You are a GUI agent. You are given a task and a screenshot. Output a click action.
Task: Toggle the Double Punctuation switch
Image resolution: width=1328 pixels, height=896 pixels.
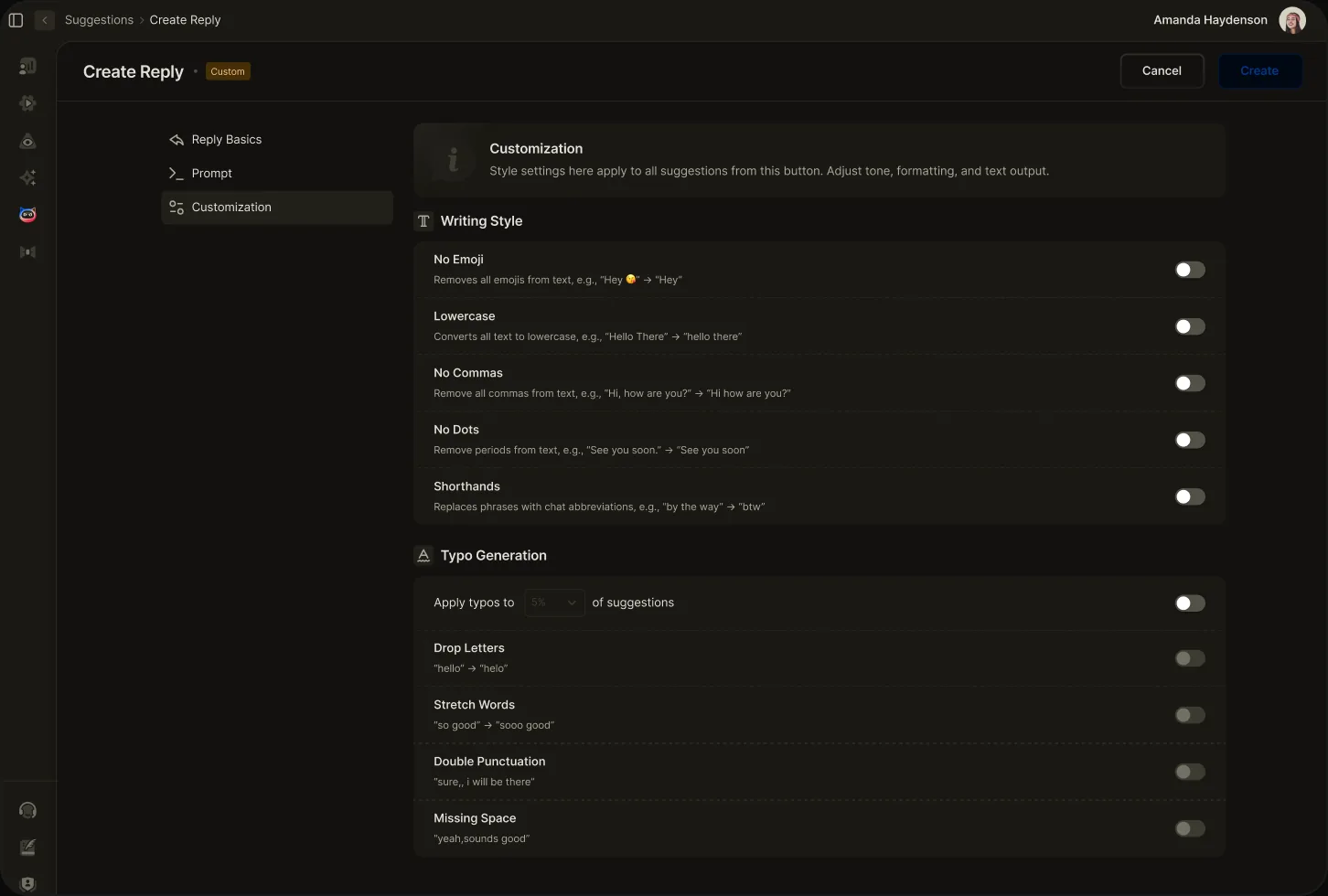[x=1189, y=772]
